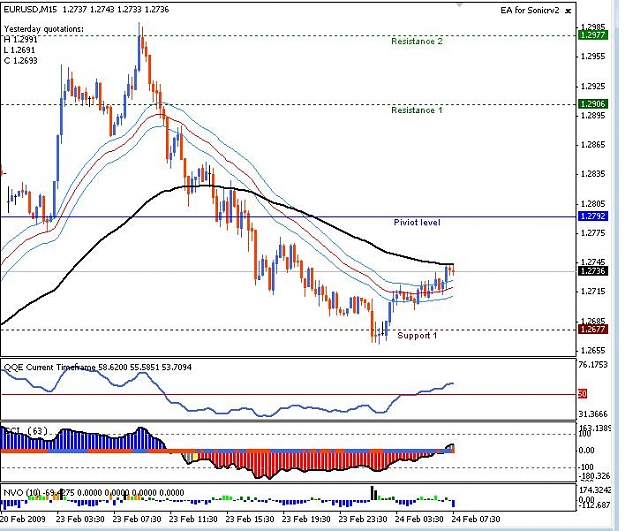Click the 23 Feb 19:30 time axis label
Viewport: 625px width, 531px height.
[x=306, y=519]
